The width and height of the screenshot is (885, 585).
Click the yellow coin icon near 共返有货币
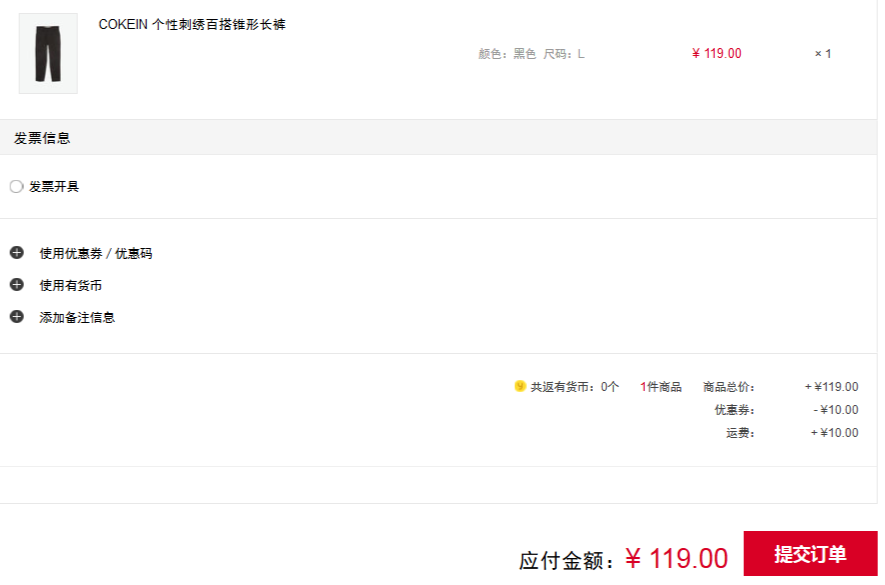tap(520, 387)
